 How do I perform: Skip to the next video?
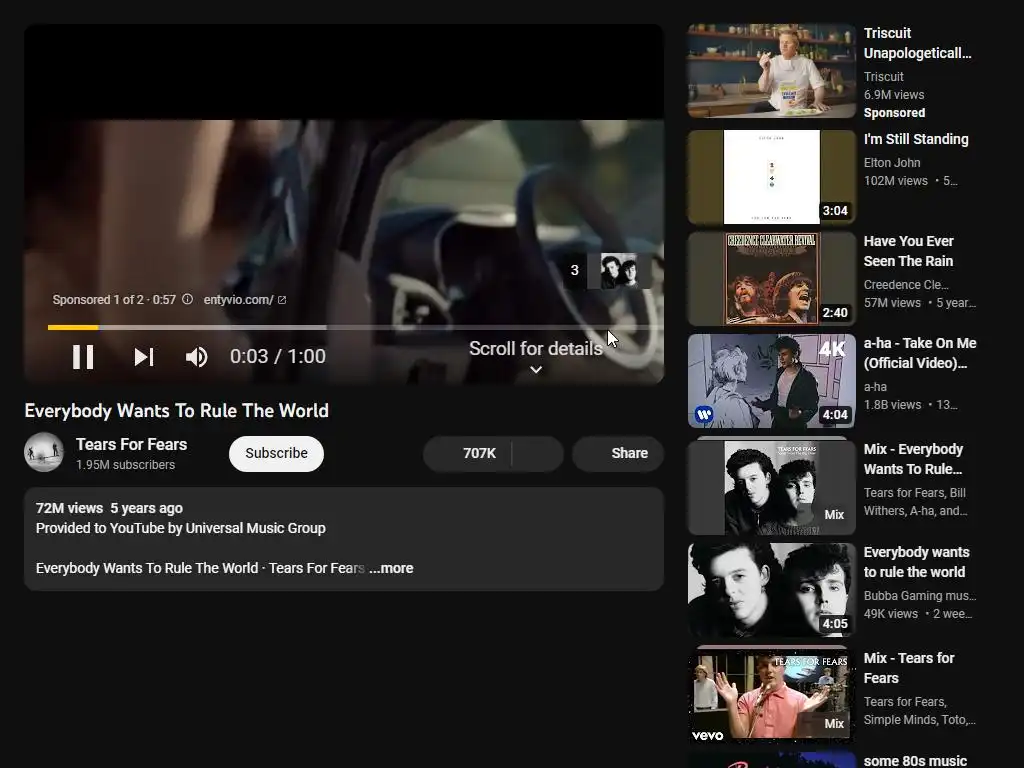click(144, 357)
